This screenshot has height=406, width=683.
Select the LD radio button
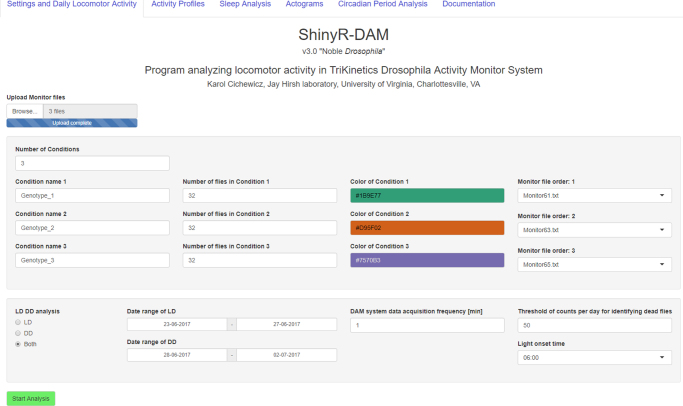pyautogui.click(x=18, y=322)
